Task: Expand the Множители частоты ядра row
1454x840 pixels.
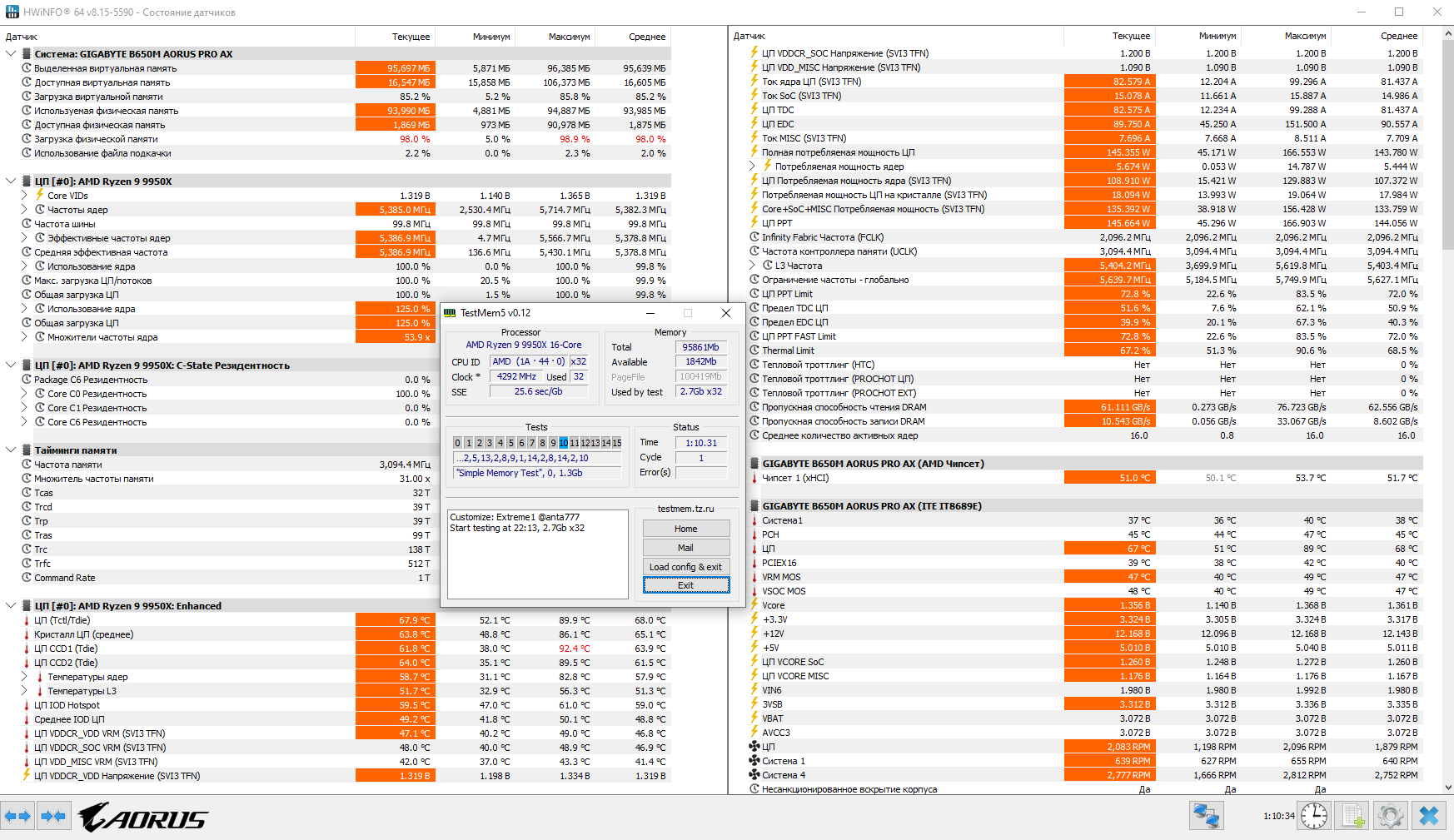Action: coord(24,337)
